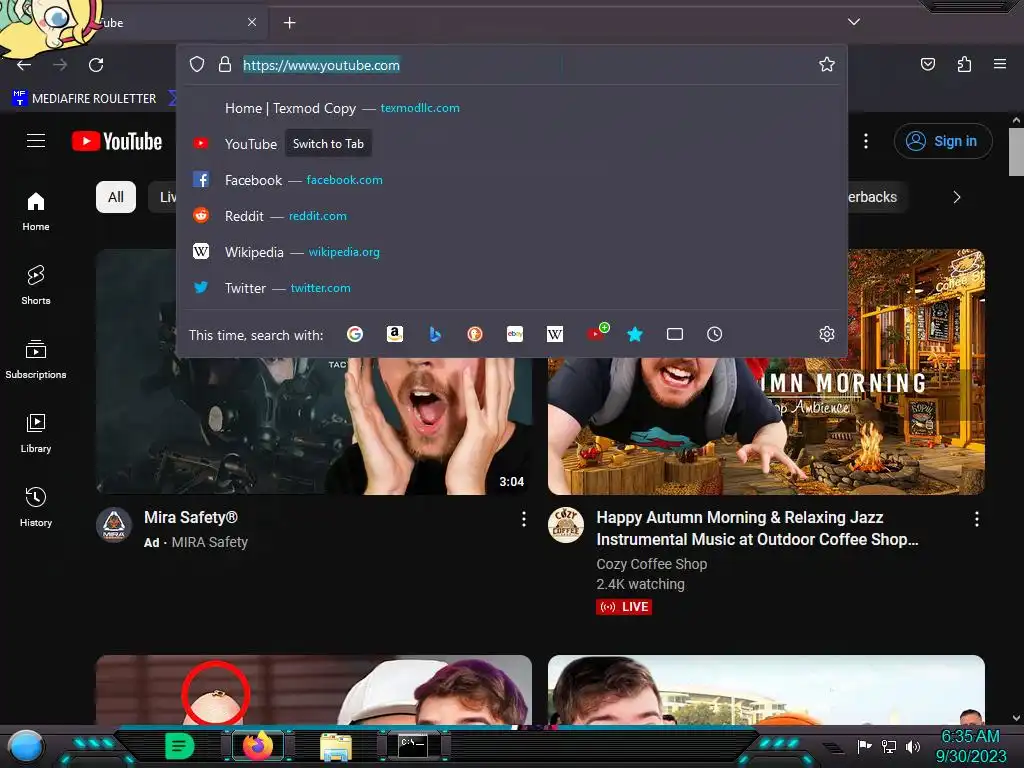Screen dimensions: 1024x768
Task: Open options for Mira Safety ad
Action: (524, 519)
